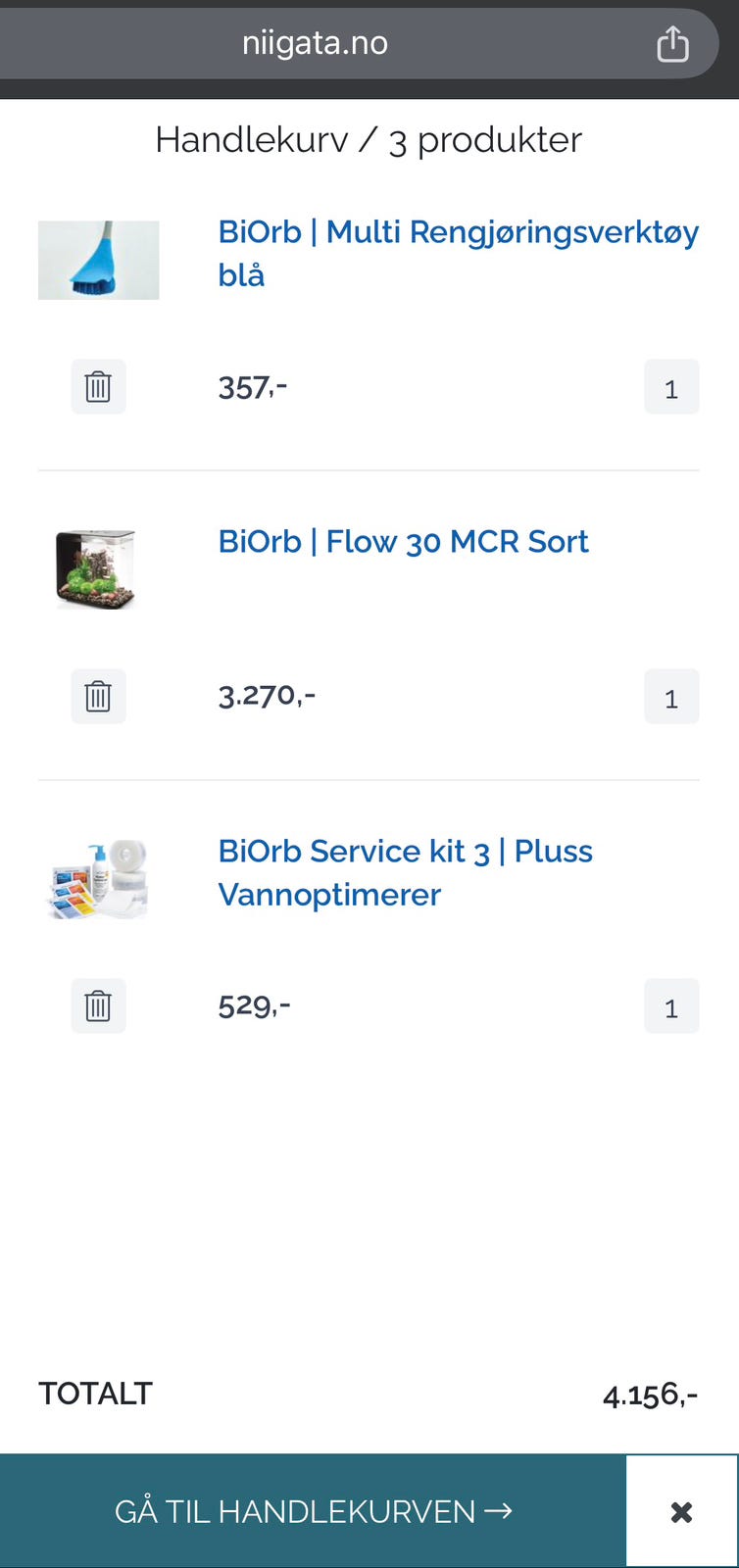Image resolution: width=739 pixels, height=1568 pixels.
Task: Click the 529,- price of Service kit
Action: (x=254, y=1005)
